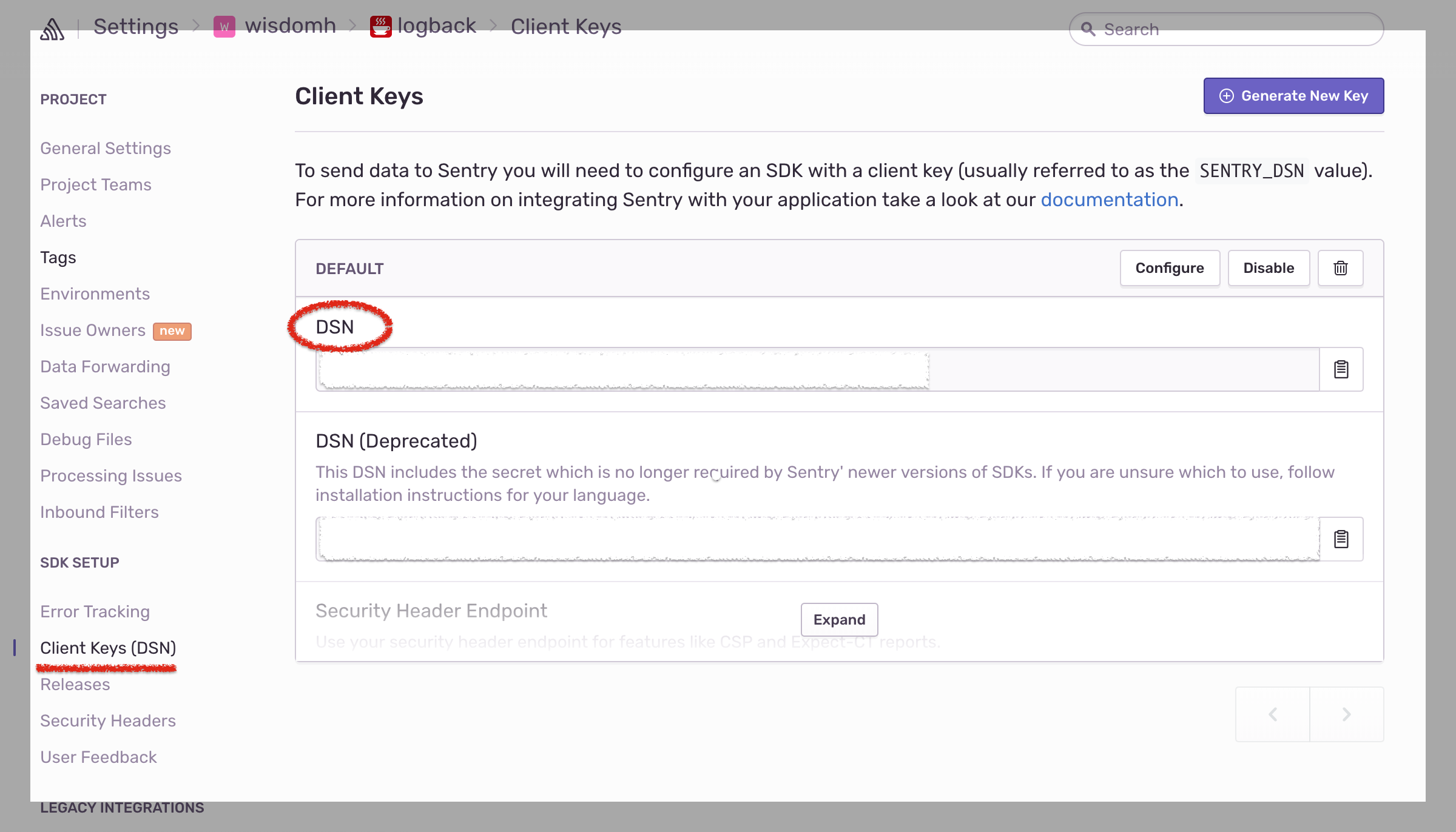
Task: Open Settings in the breadcrumb
Action: point(136,27)
